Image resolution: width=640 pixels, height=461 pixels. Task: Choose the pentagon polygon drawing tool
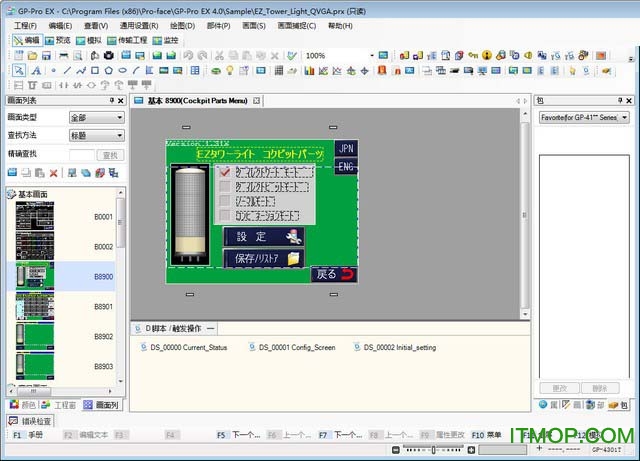tap(109, 71)
